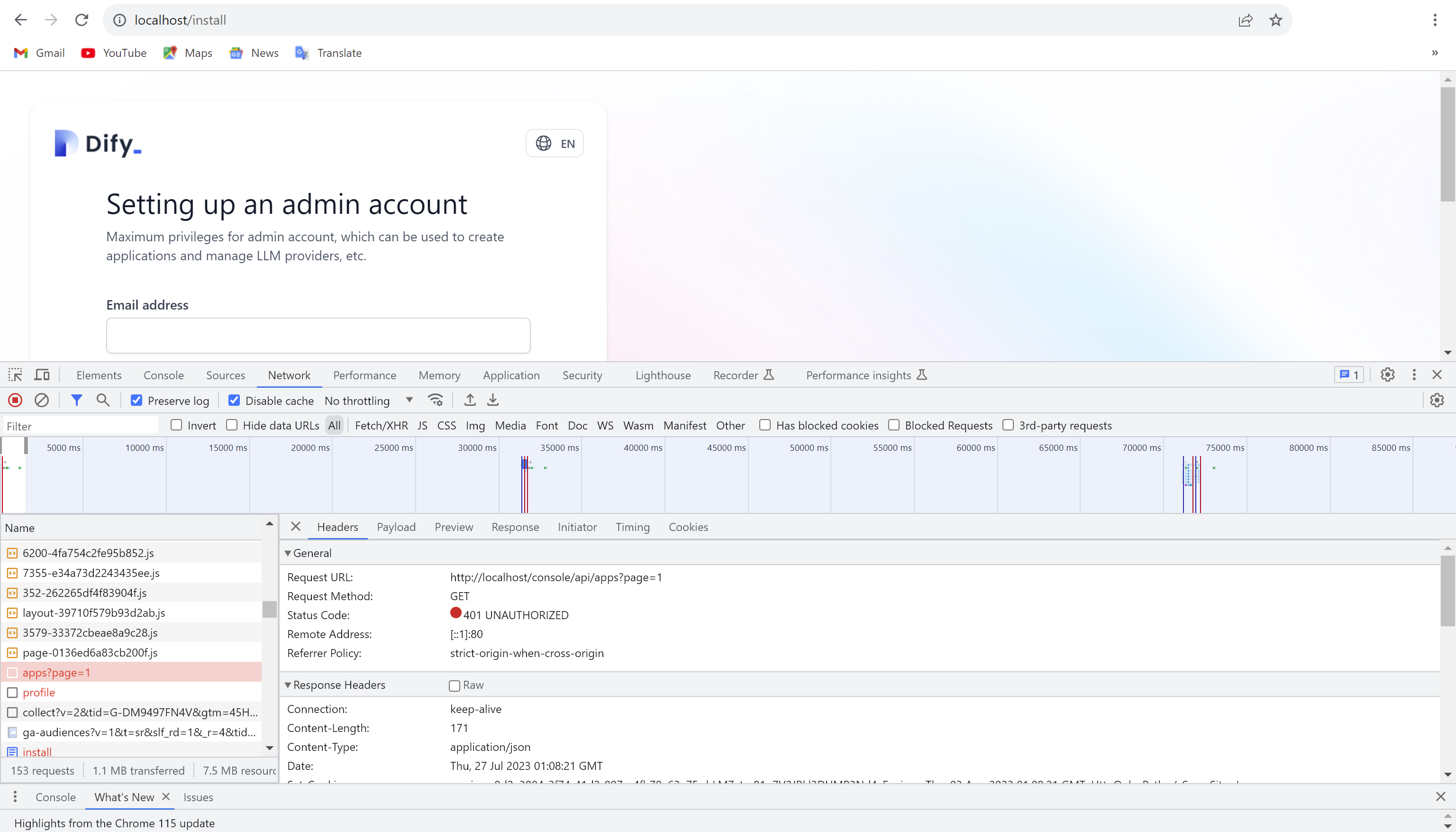Open the Payload tab of request
This screenshot has height=832, width=1456.
396,527
